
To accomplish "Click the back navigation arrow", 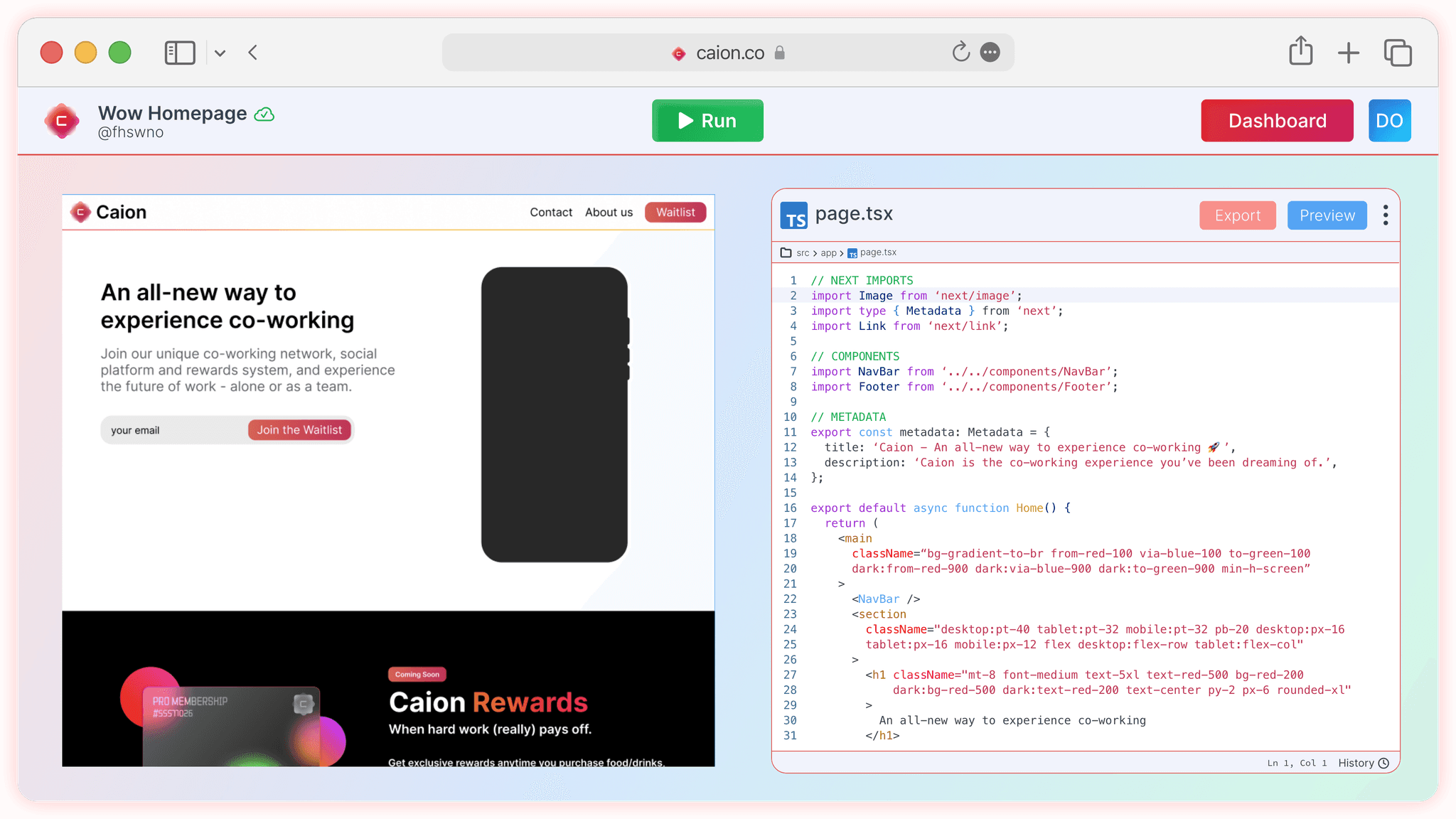I will pos(252,52).
